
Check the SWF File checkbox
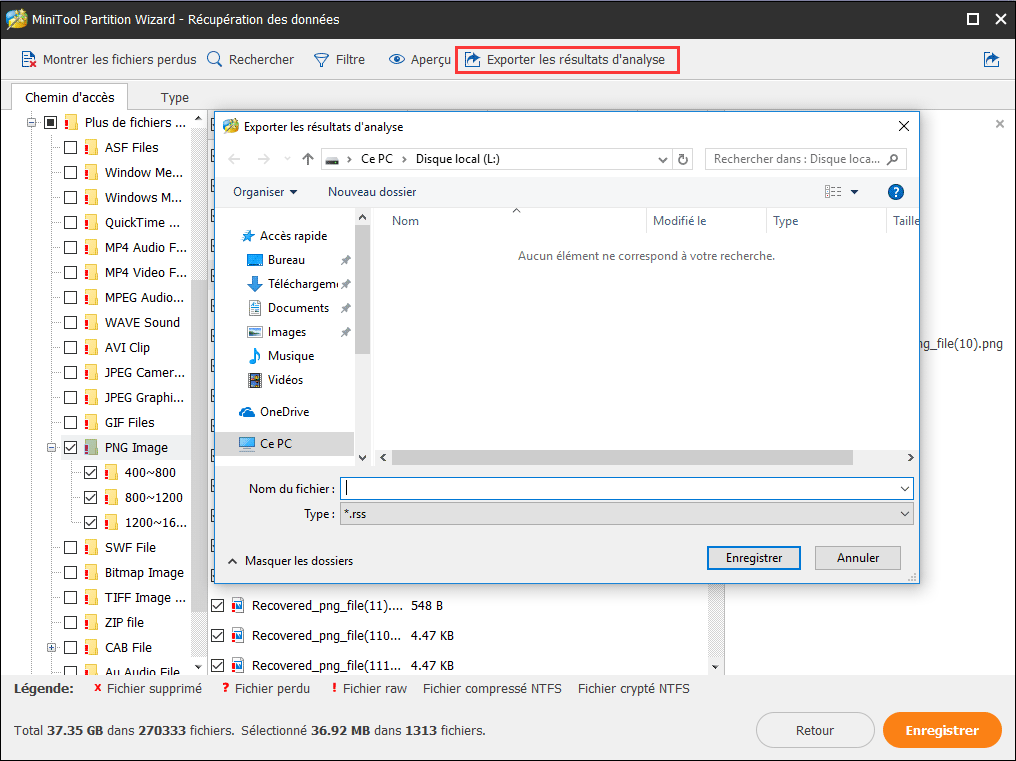pos(70,548)
